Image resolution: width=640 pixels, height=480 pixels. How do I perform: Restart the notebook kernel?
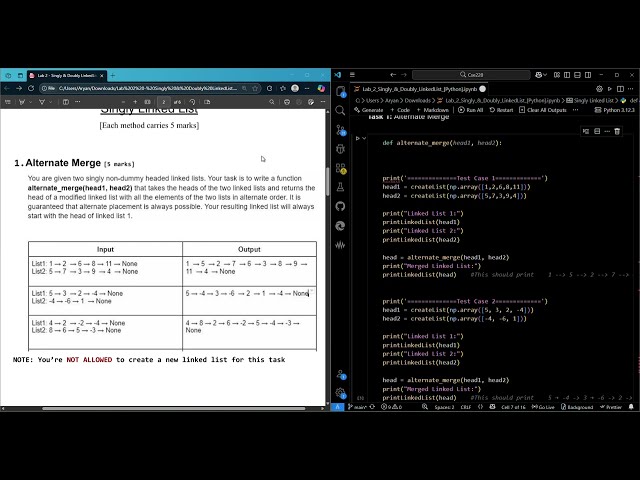501,110
